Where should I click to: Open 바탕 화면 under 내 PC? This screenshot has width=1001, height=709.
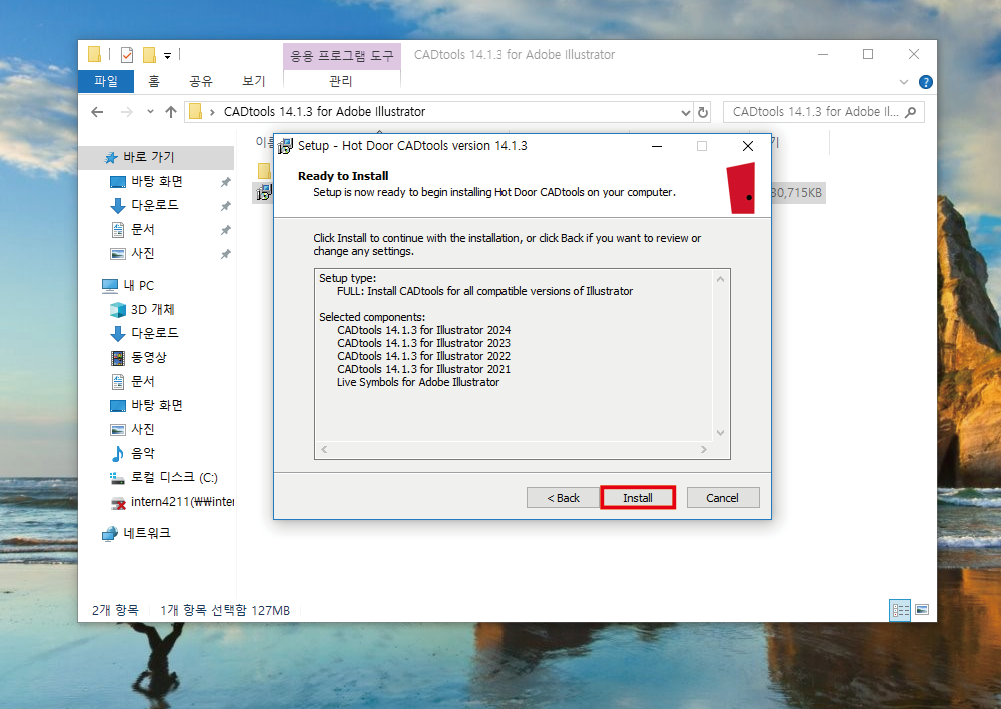pyautogui.click(x=156, y=405)
